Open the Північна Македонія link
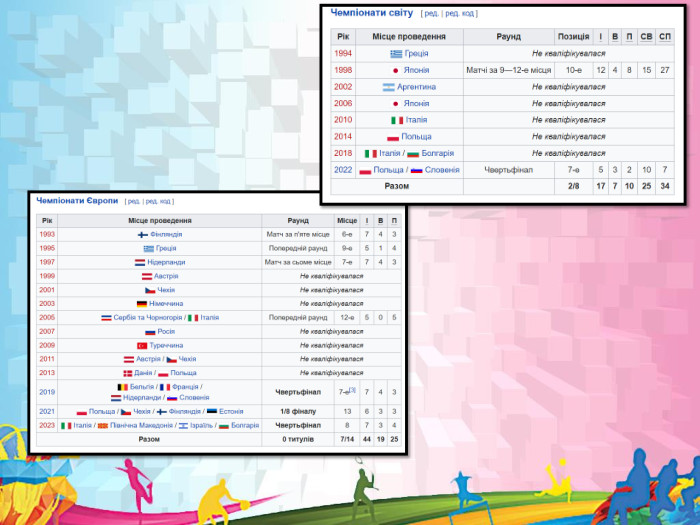Screen dimensions: 700x525 (139, 425)
